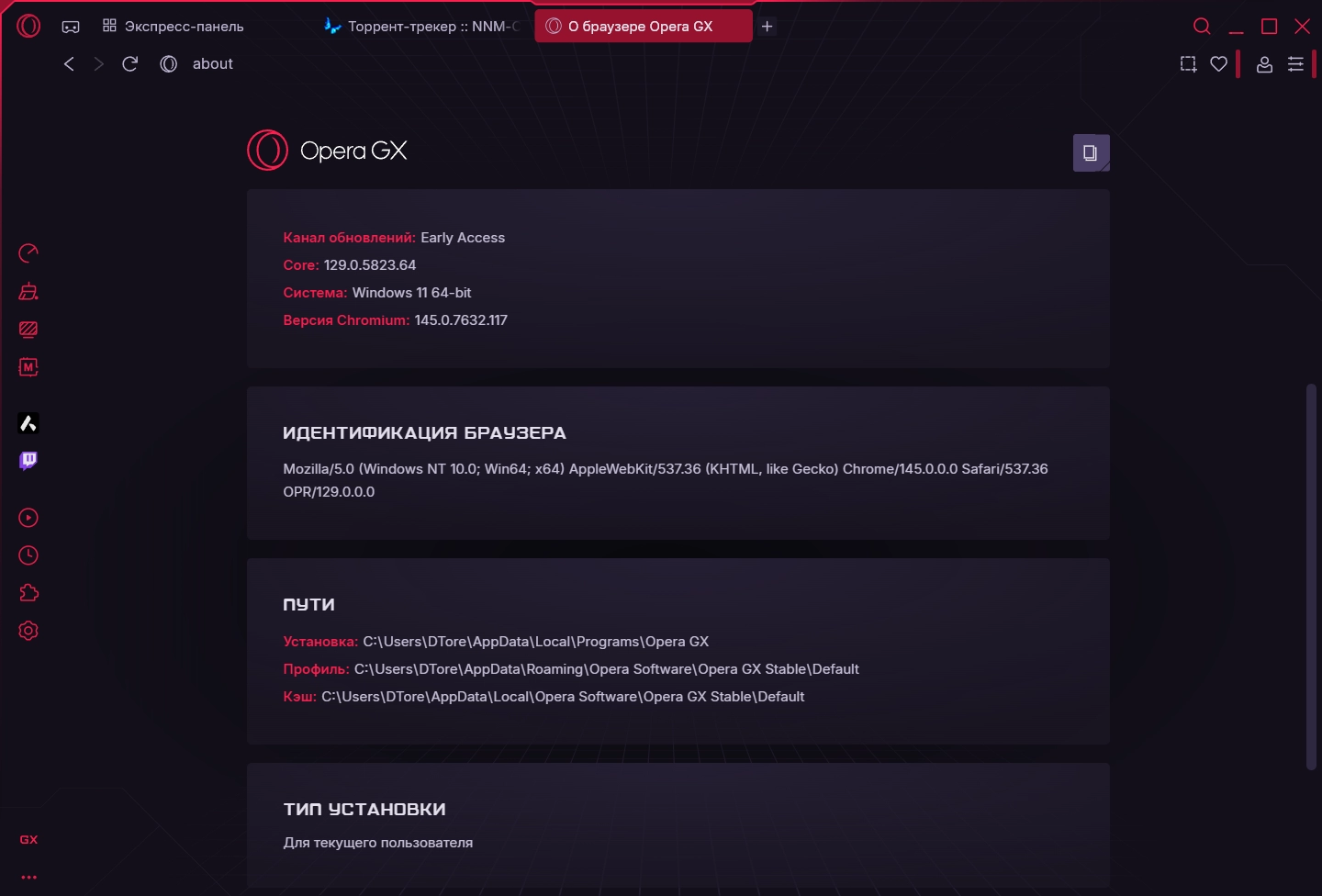Close the Opera GX window
1322x896 pixels.
coord(1302,27)
